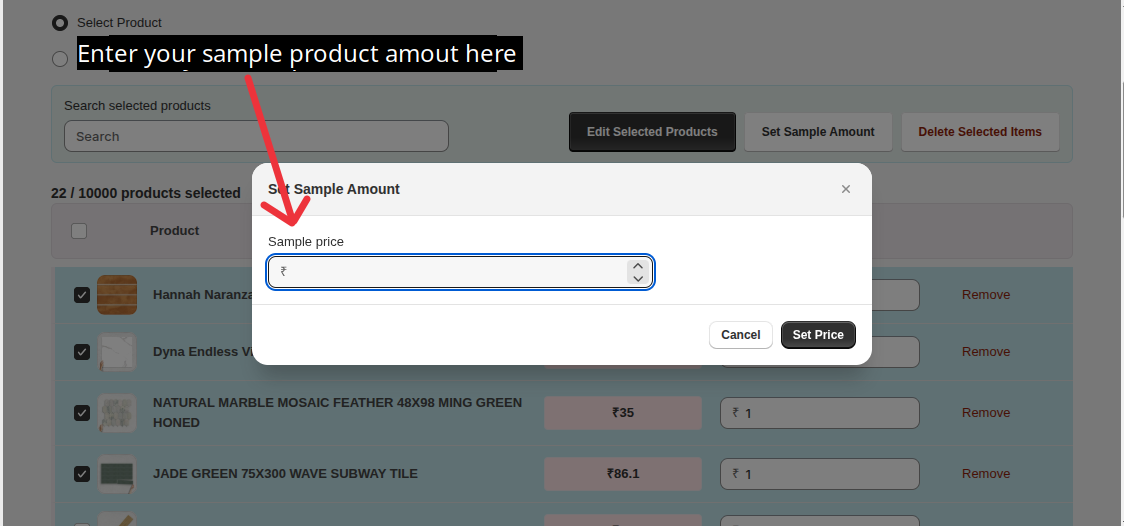Click the ₹86.1 price cell

[622, 474]
